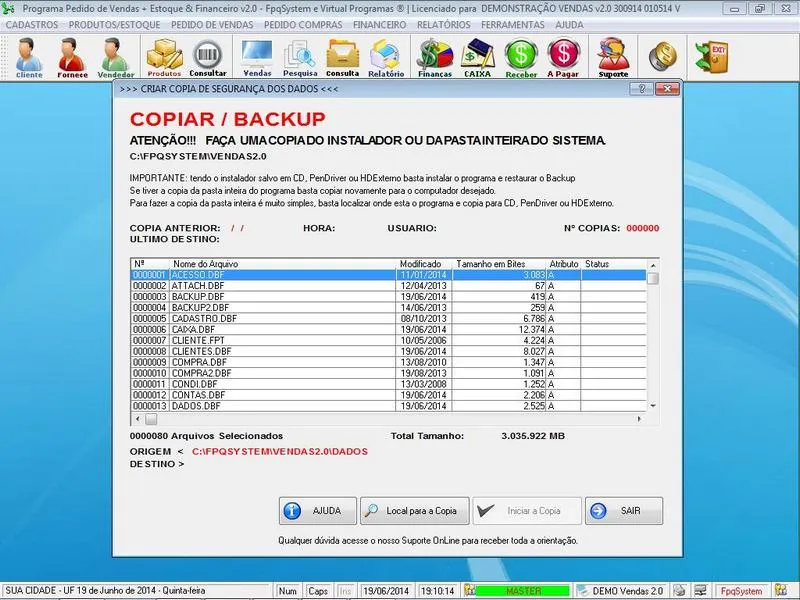Open the Cliente toolbar icon
This screenshot has width=800, height=600.
(x=29, y=57)
